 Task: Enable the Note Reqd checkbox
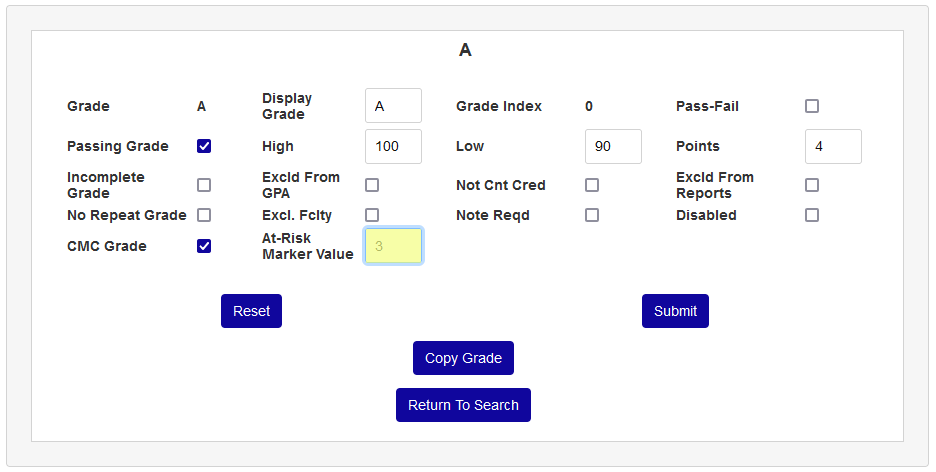point(592,215)
